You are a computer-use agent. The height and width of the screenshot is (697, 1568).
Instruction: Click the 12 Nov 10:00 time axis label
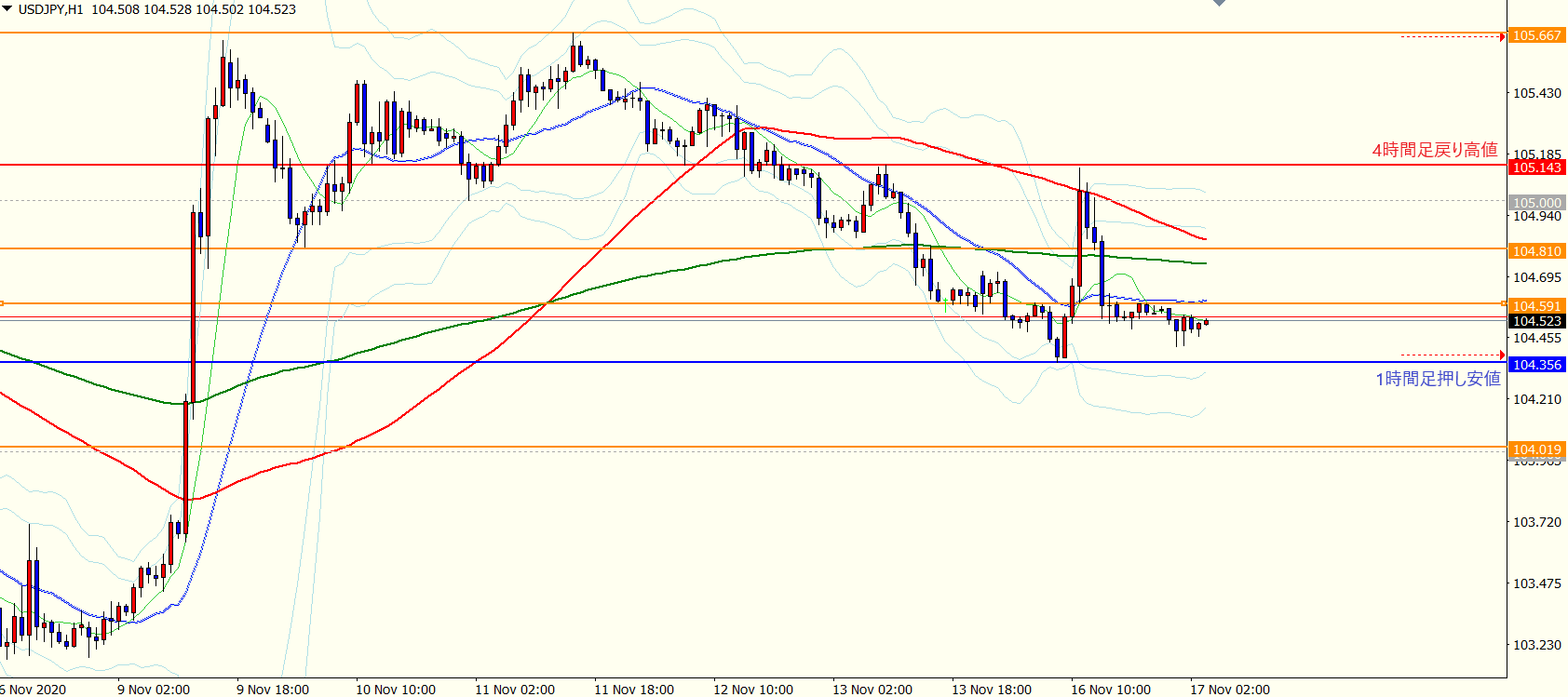(753, 690)
